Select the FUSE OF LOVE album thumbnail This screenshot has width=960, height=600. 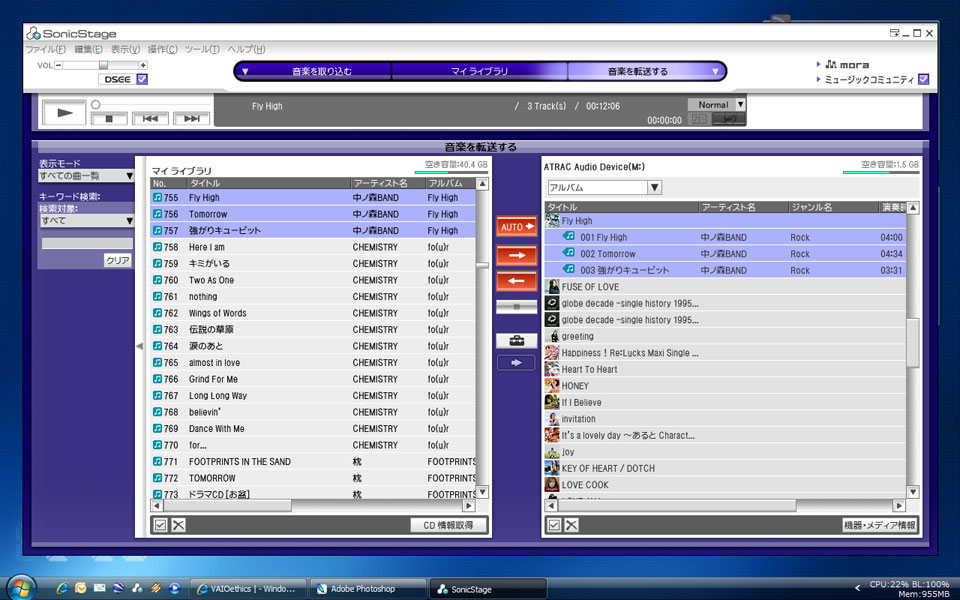pos(552,287)
